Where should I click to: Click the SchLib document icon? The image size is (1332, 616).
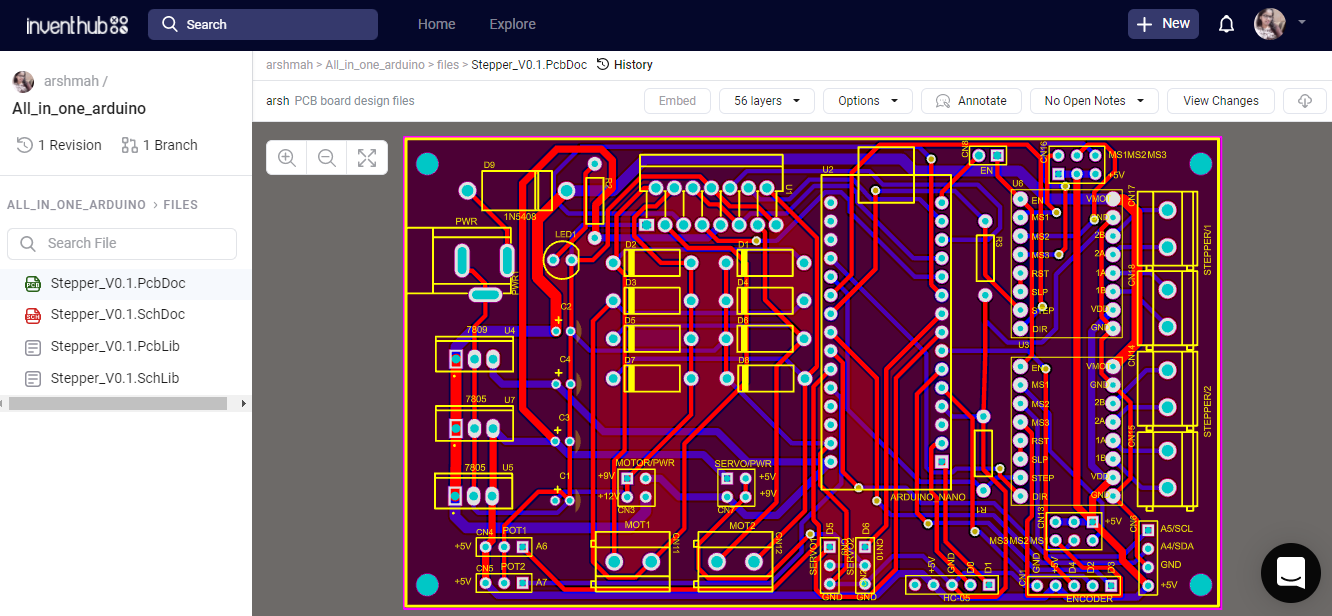pos(33,379)
